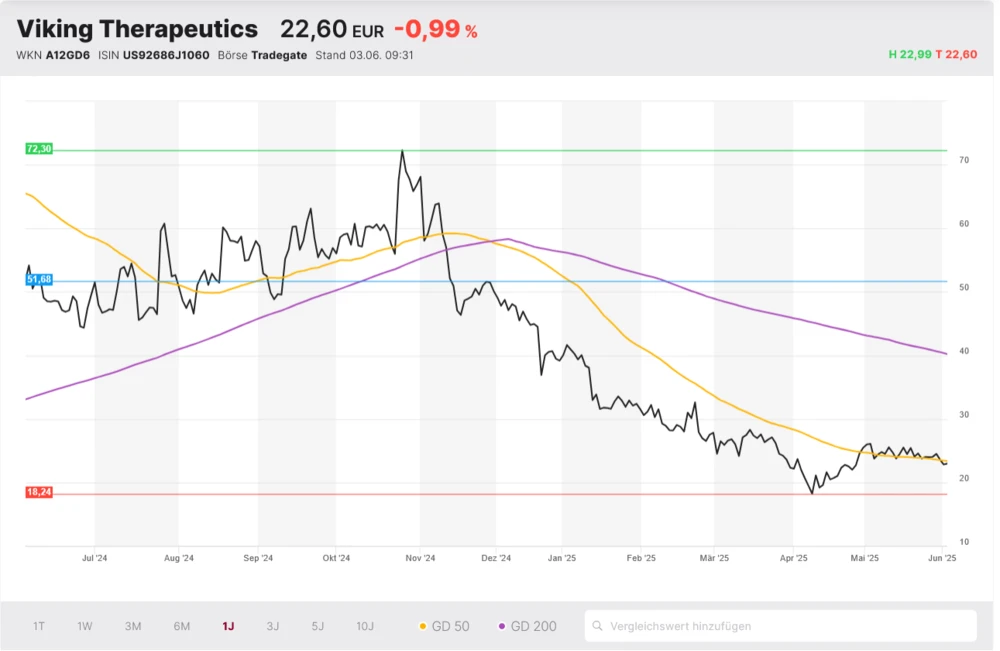This screenshot has width=1000, height=651.
Task: Switch to the 6M timeframe tab
Action: (181, 626)
